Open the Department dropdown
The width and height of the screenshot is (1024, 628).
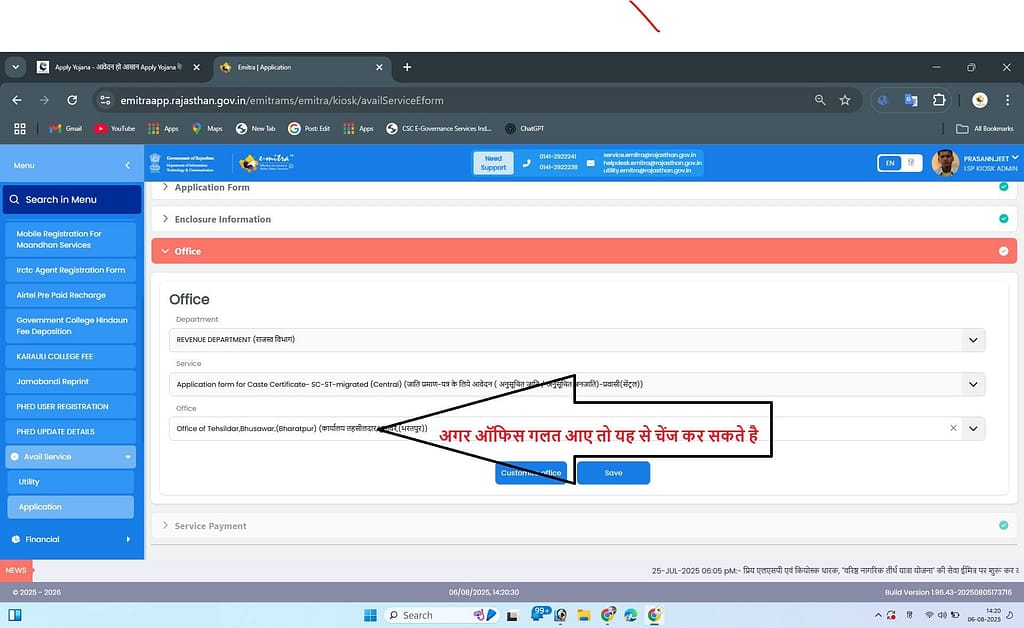pyautogui.click(x=972, y=340)
